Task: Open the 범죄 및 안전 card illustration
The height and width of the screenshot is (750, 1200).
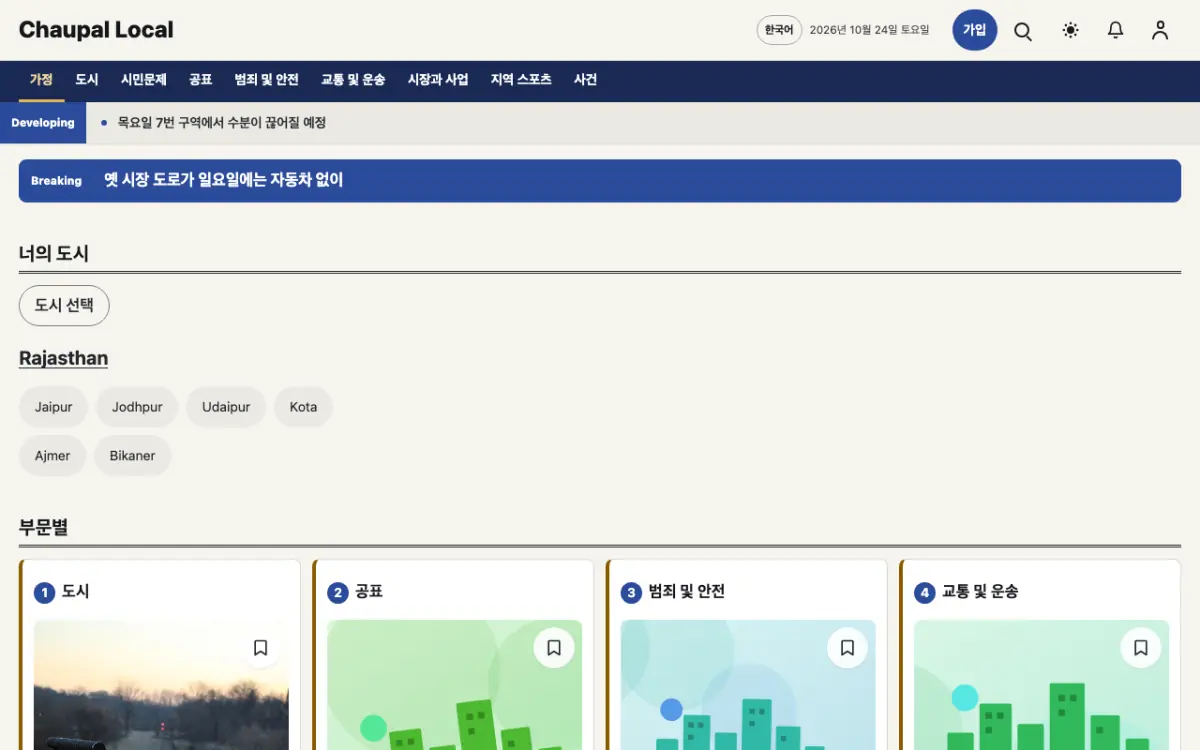Action: pyautogui.click(x=748, y=685)
